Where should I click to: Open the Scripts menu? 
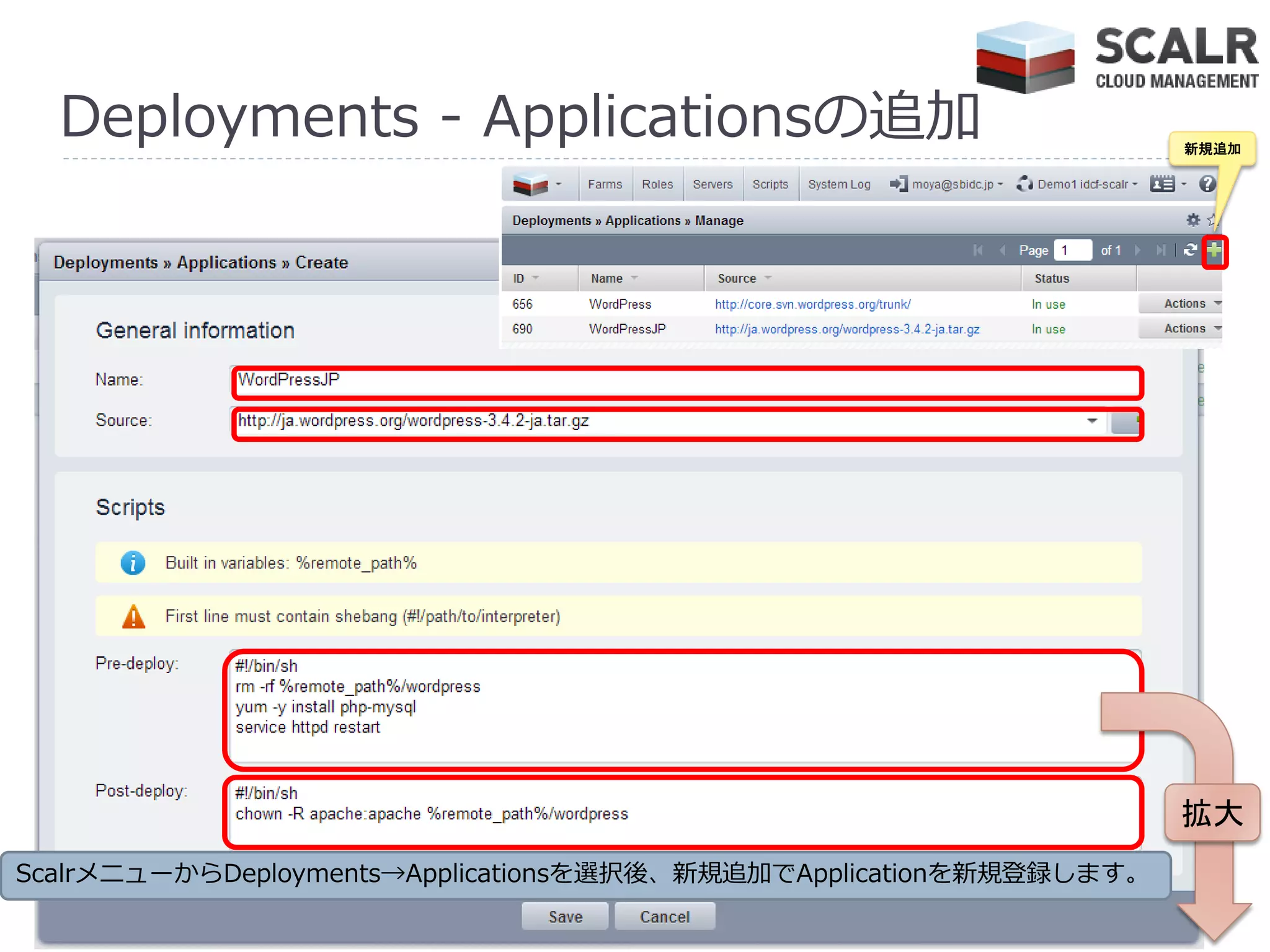click(770, 184)
